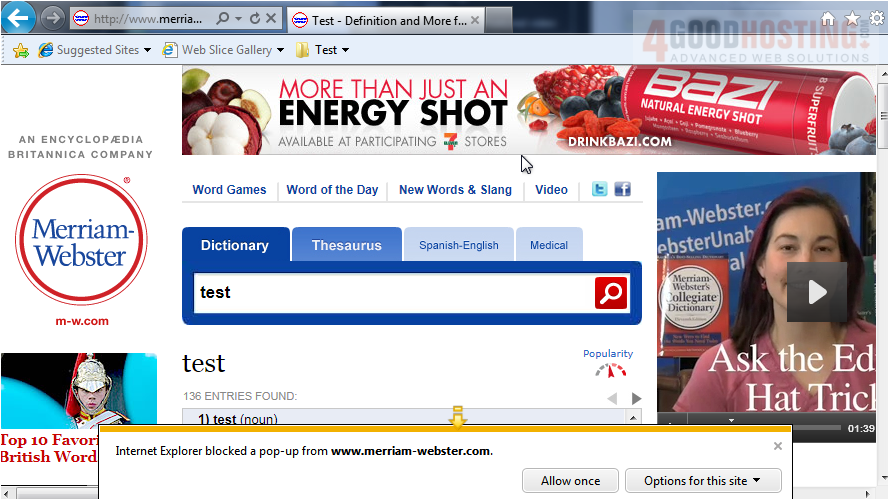Click the red magnifier search button
889x500 pixels.
click(610, 293)
